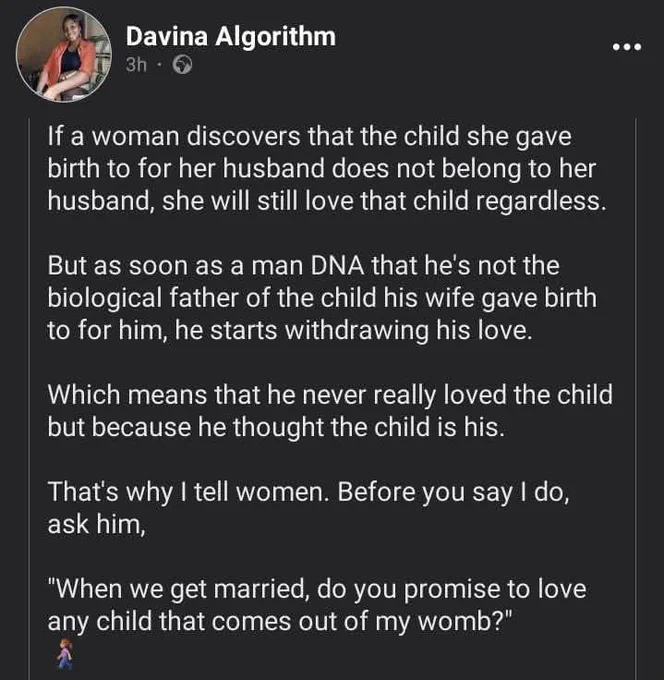Click the walking woman emoji

(65, 654)
